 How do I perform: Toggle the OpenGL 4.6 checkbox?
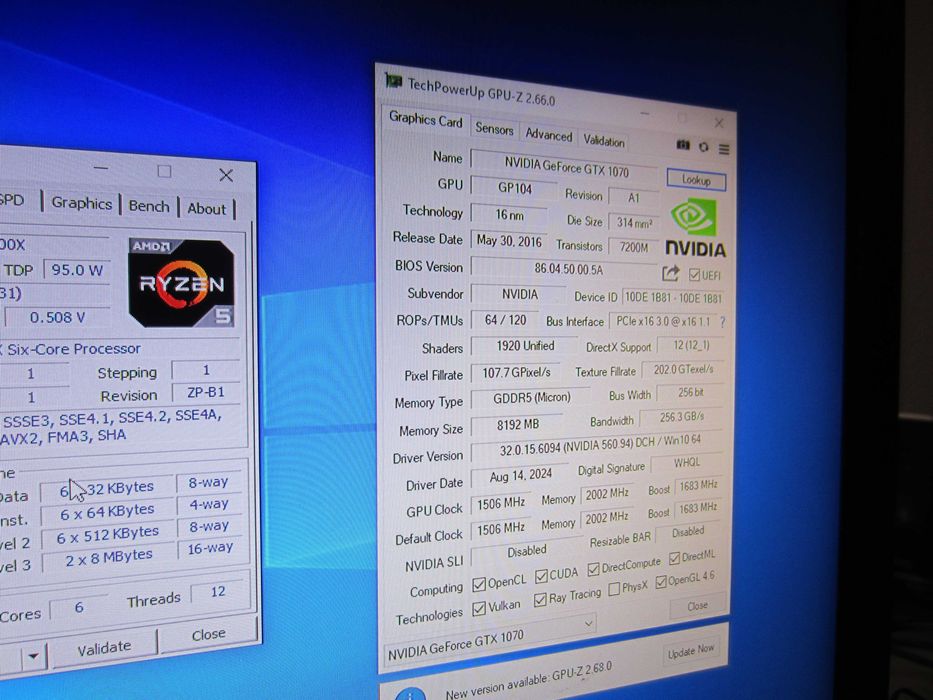660,582
